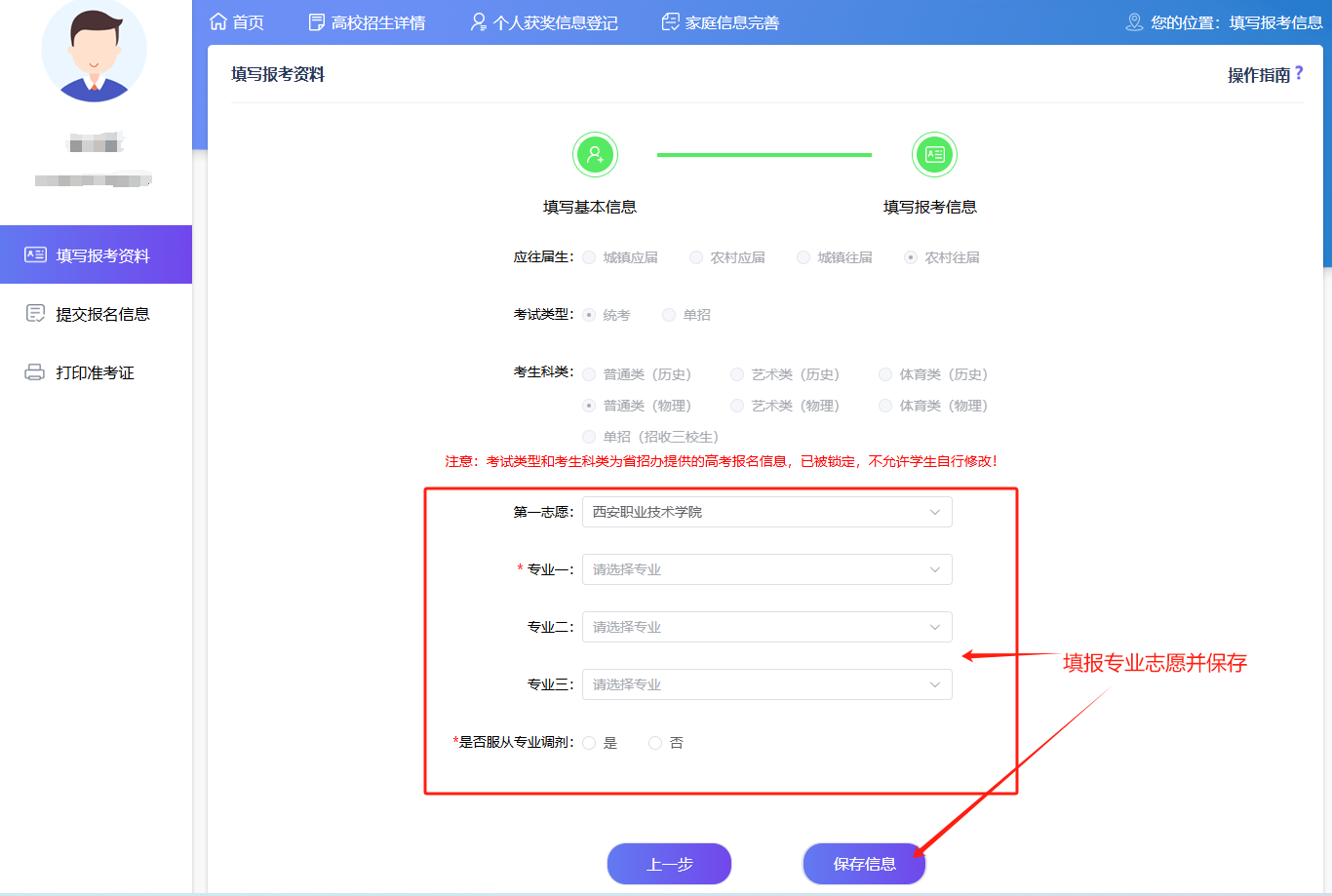The width and height of the screenshot is (1332, 896).
Task: Click the 操作指南 question mark icon
Action: pos(1299,73)
